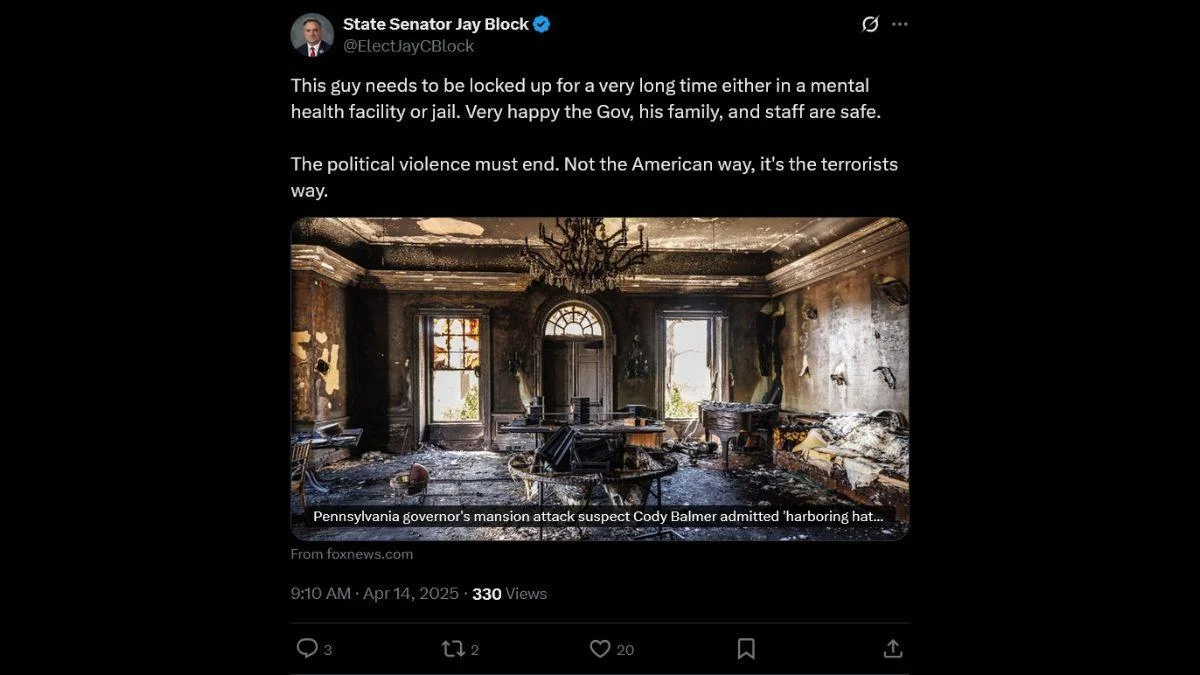
Task: Click the 9:10 AM · Apr 14, 2025 timestamp
Action: click(x=375, y=593)
